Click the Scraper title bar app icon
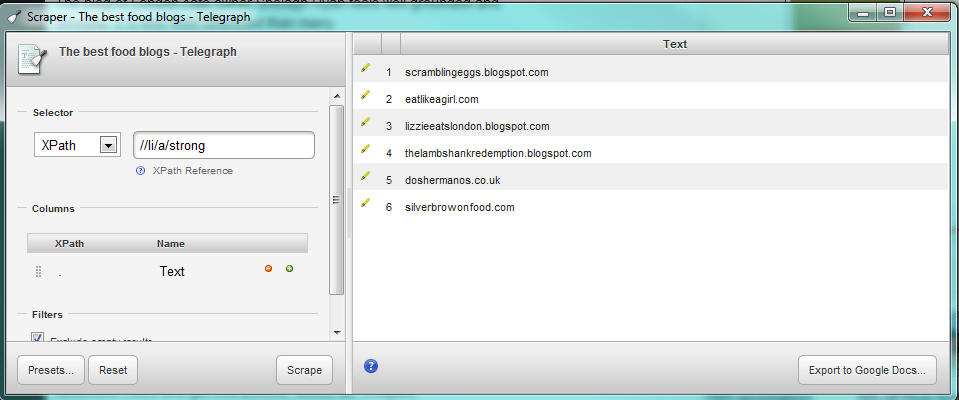 coord(13,17)
